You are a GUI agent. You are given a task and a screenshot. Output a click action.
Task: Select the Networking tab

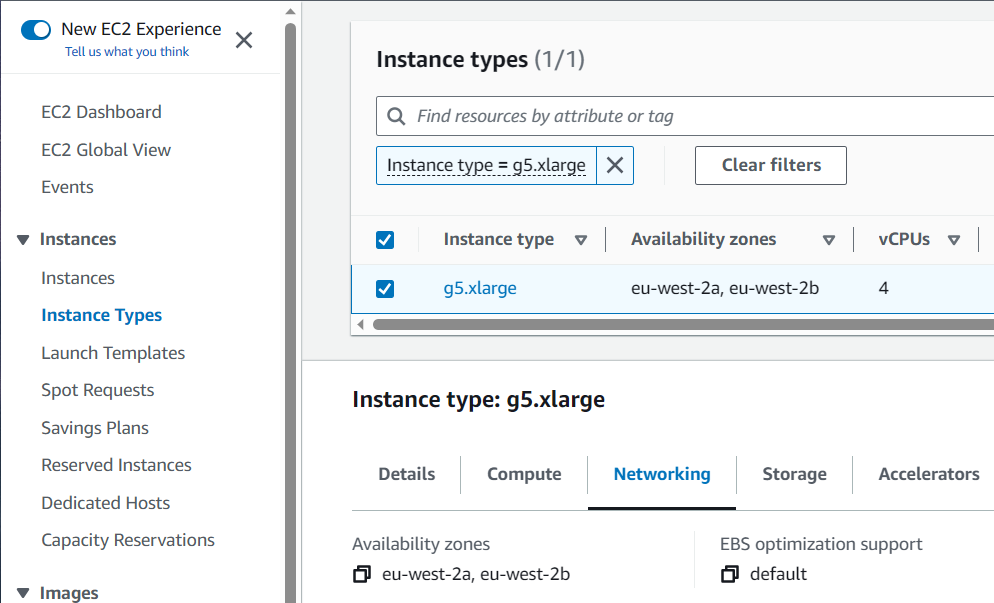662,474
